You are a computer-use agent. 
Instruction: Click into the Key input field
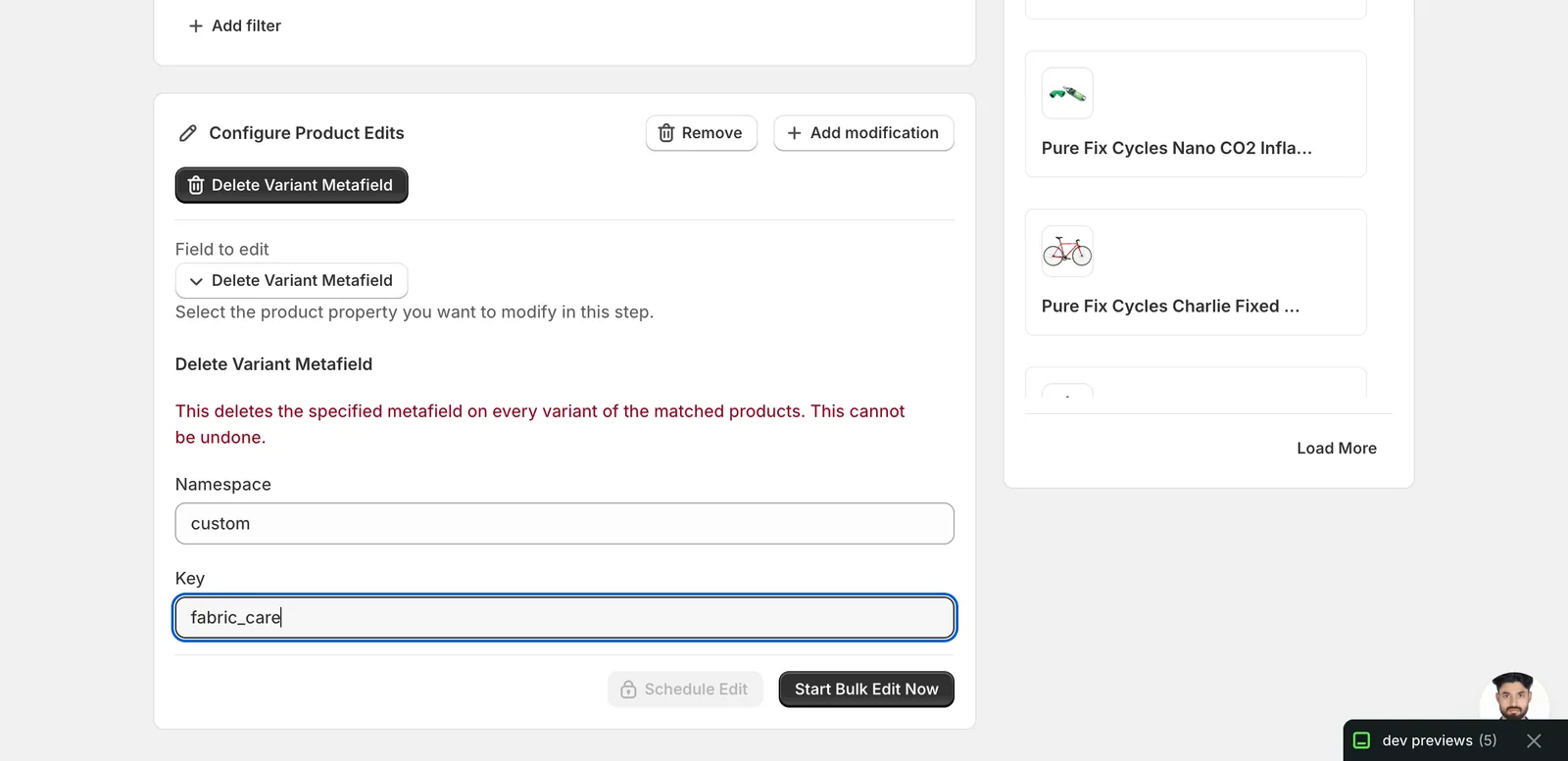pyautogui.click(x=564, y=618)
